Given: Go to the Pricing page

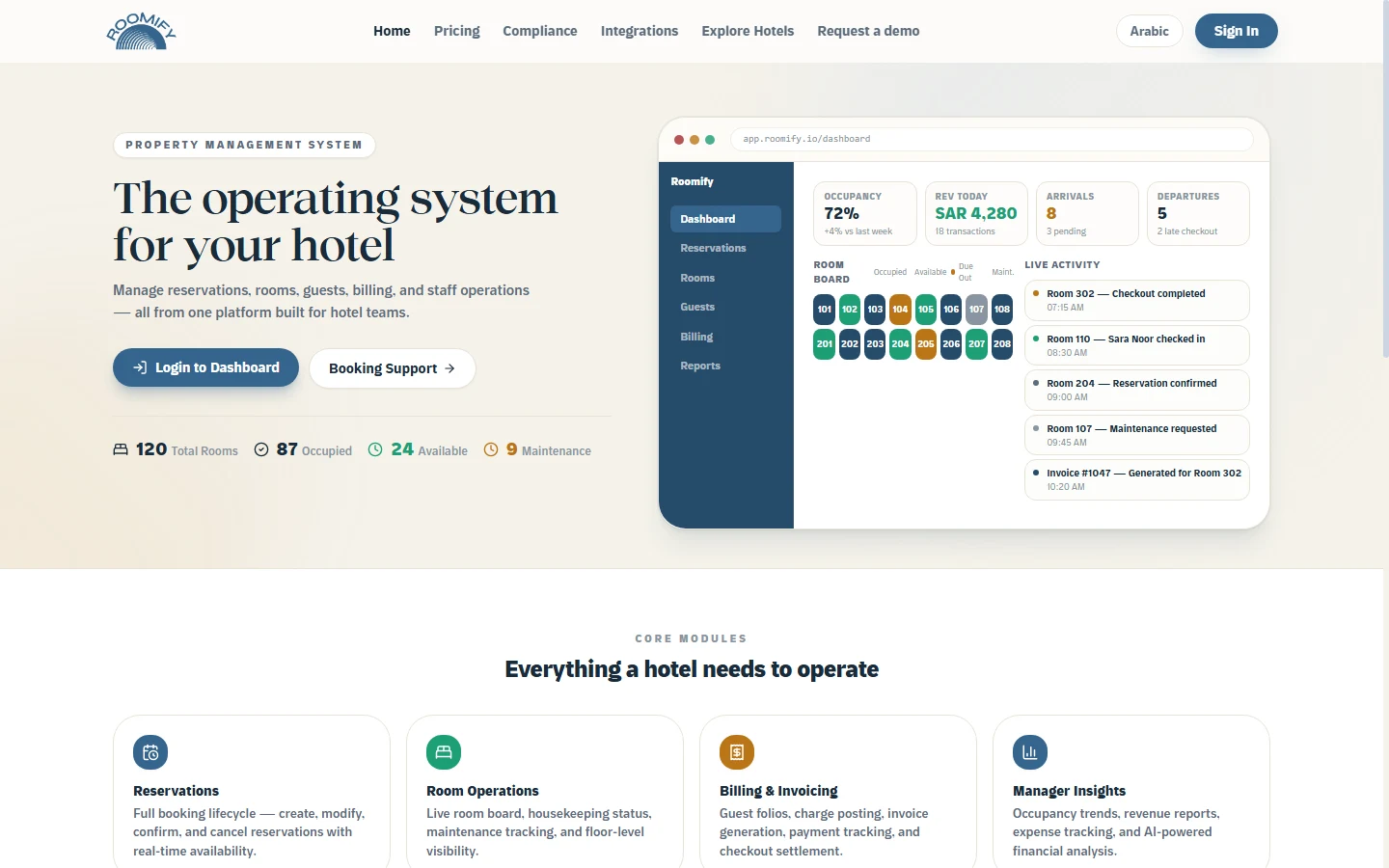Looking at the screenshot, I should [457, 31].
